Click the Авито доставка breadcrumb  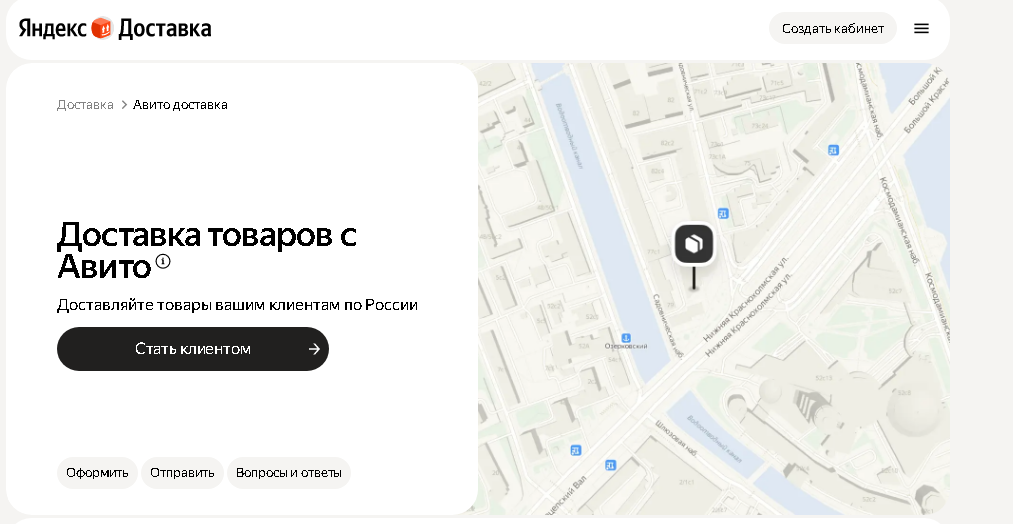point(180,105)
